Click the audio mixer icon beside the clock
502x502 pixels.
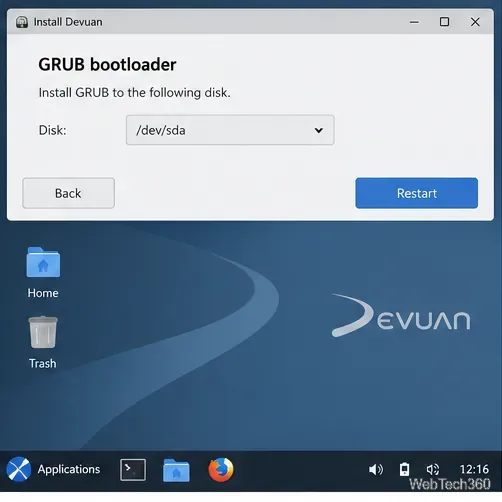pyautogui.click(x=433, y=470)
